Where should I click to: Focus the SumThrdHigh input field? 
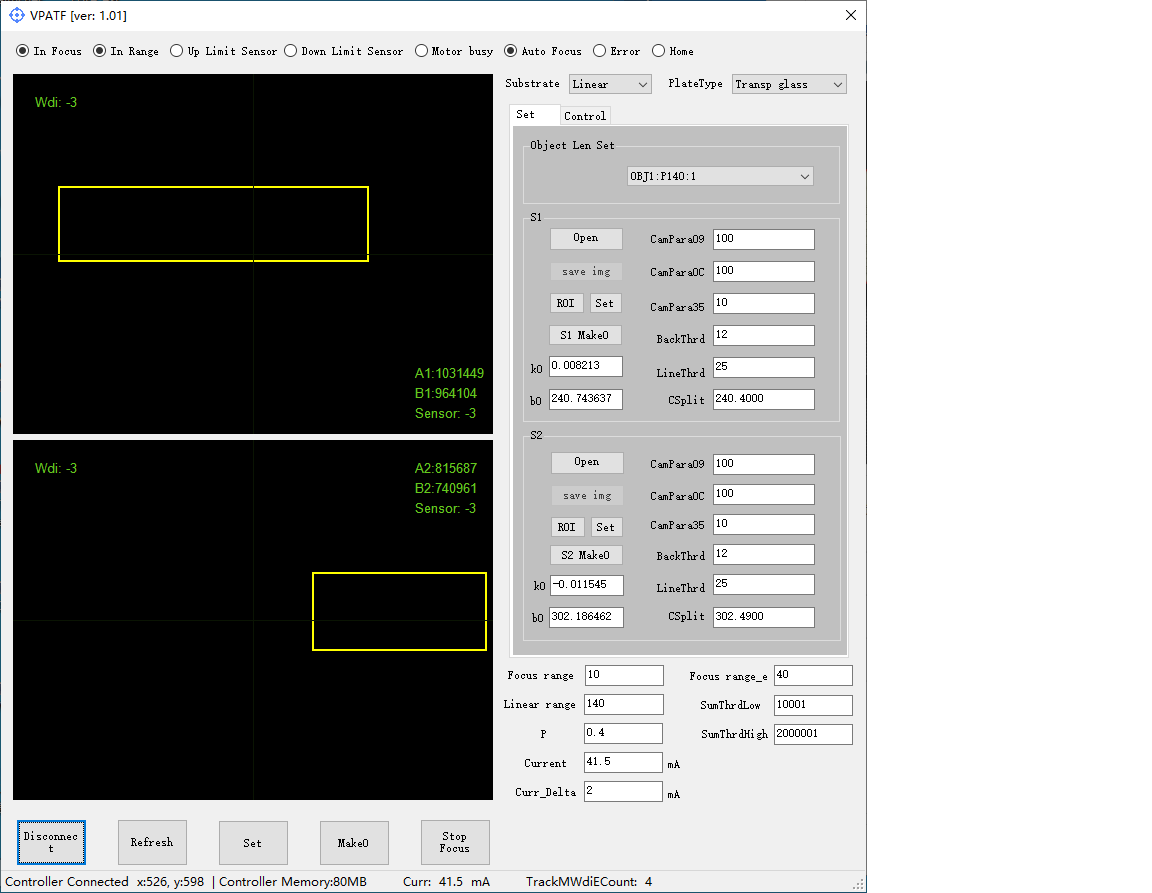point(813,734)
